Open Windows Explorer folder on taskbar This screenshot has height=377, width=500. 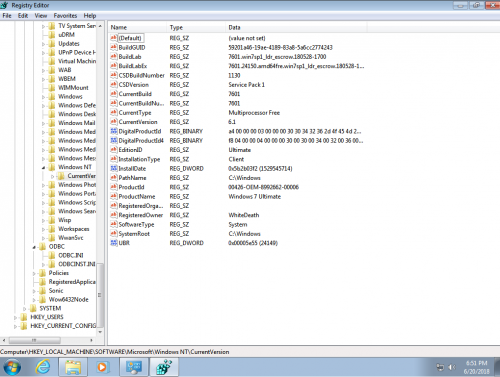click(x=73, y=367)
